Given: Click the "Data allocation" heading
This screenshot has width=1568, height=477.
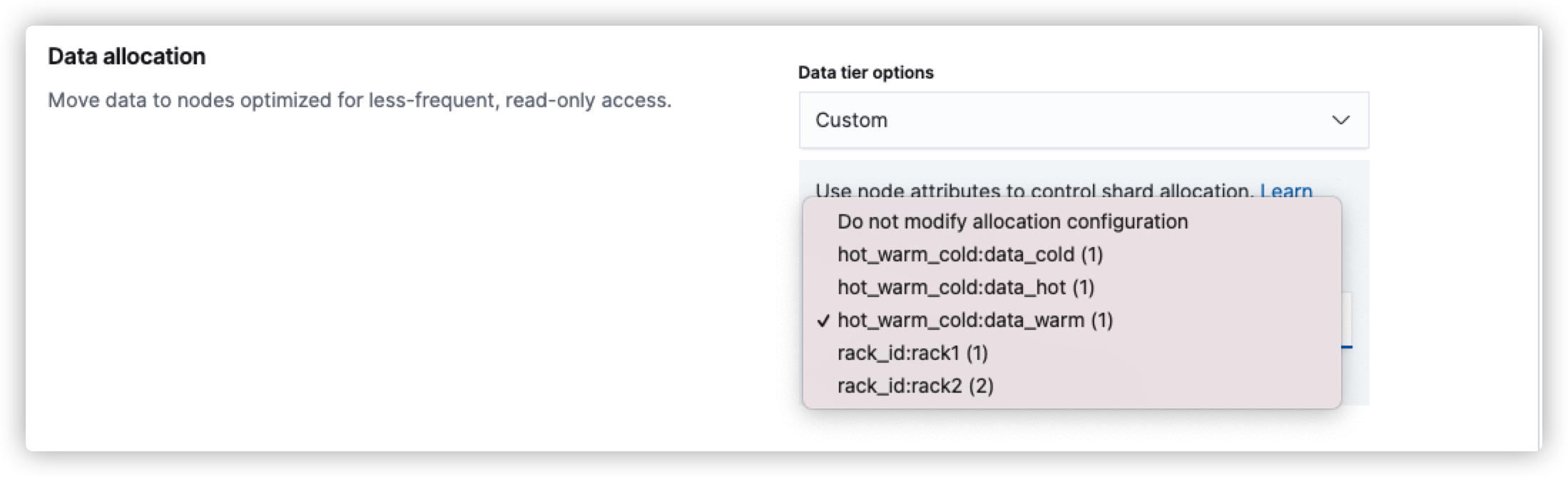Looking at the screenshot, I should (127, 56).
